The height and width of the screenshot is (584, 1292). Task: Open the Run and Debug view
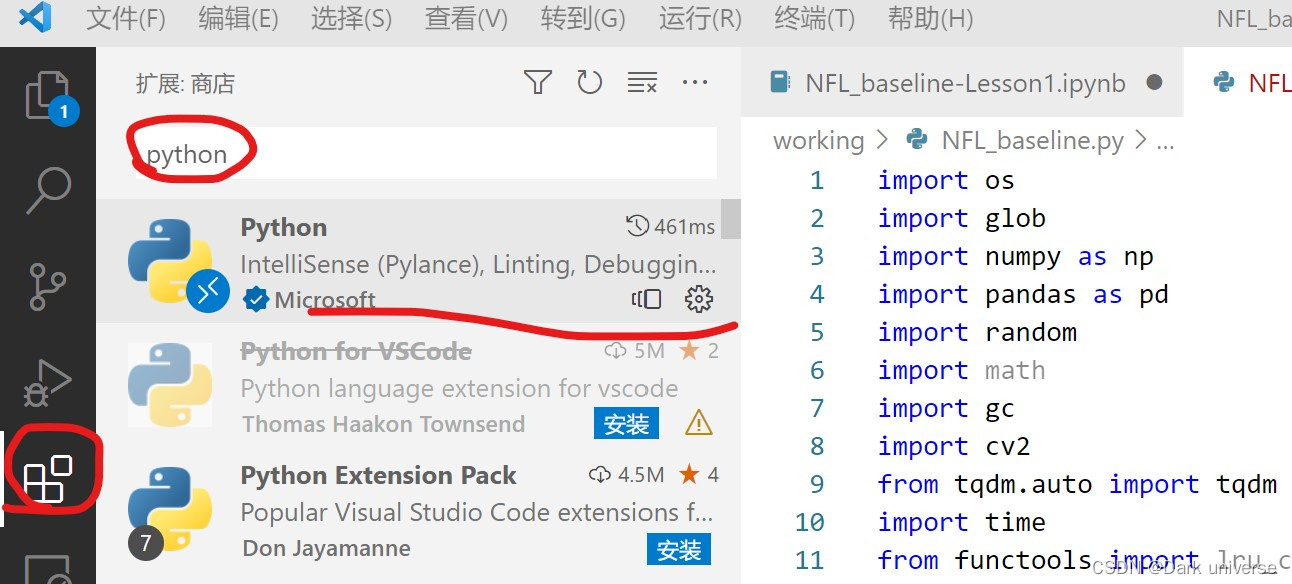coord(48,384)
